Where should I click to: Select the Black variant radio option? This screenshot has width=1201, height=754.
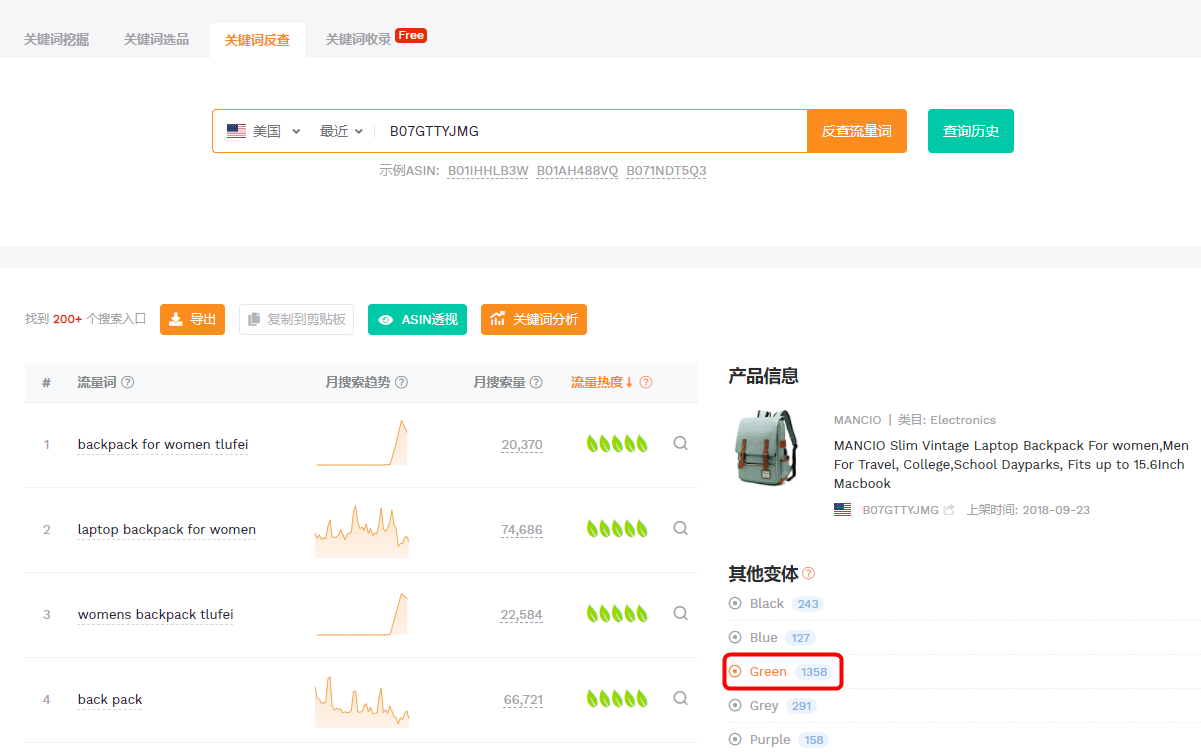[x=735, y=603]
